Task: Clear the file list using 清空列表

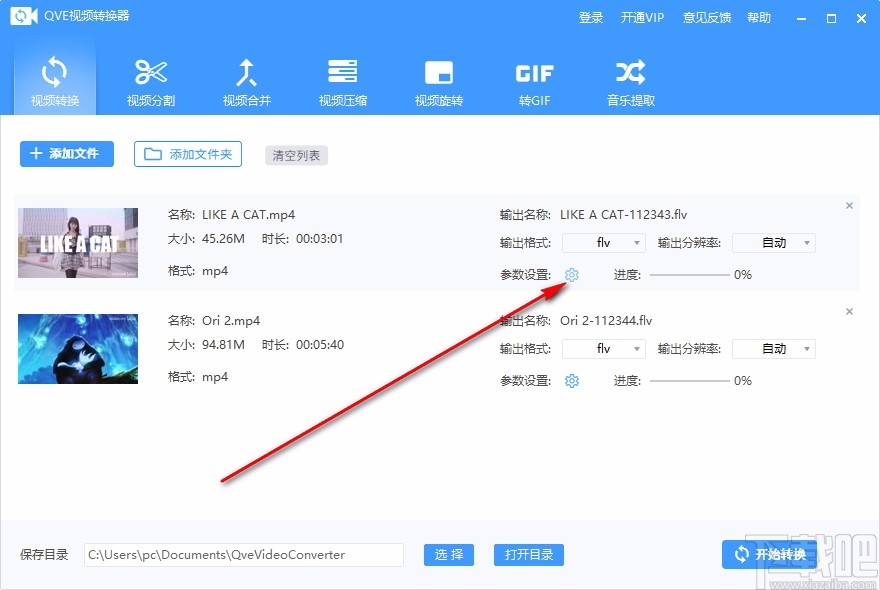Action: 296,155
